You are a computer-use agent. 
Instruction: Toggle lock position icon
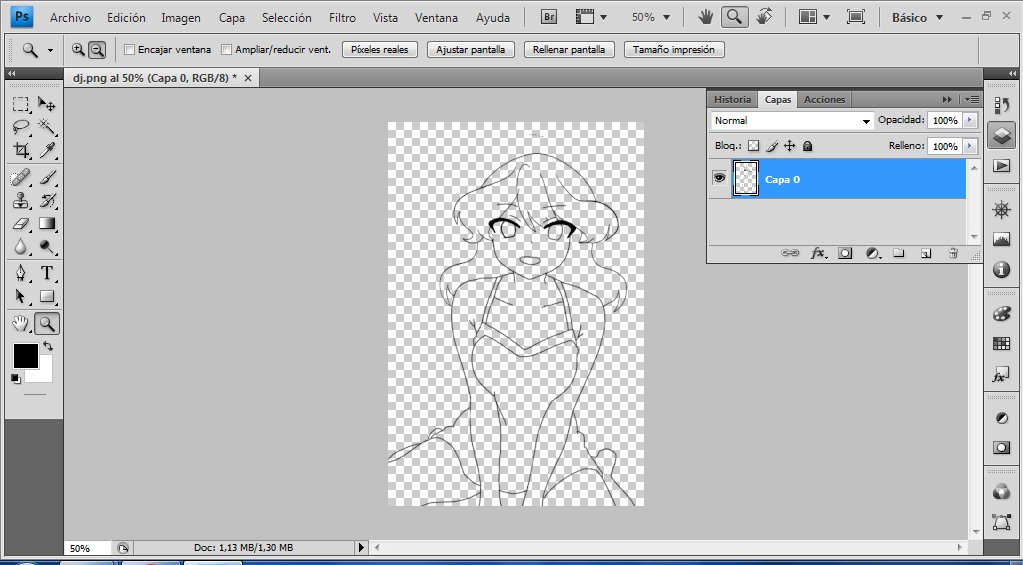789,146
